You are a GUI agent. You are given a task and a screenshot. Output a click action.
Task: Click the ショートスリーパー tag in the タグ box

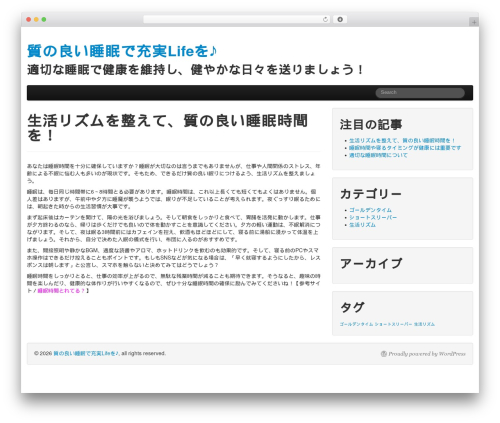click(393, 324)
